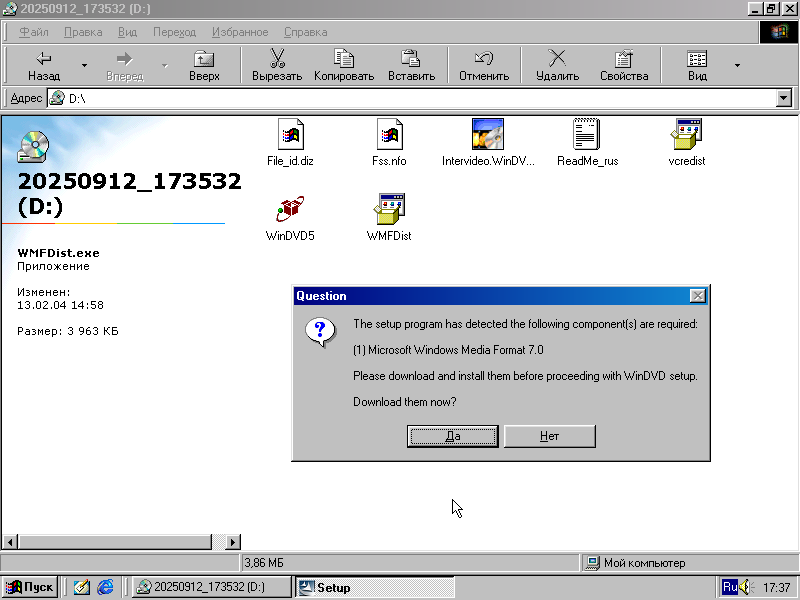Open the Назад history dropdown arrow
Viewport: 800px width, 600px height.
click(x=85, y=65)
